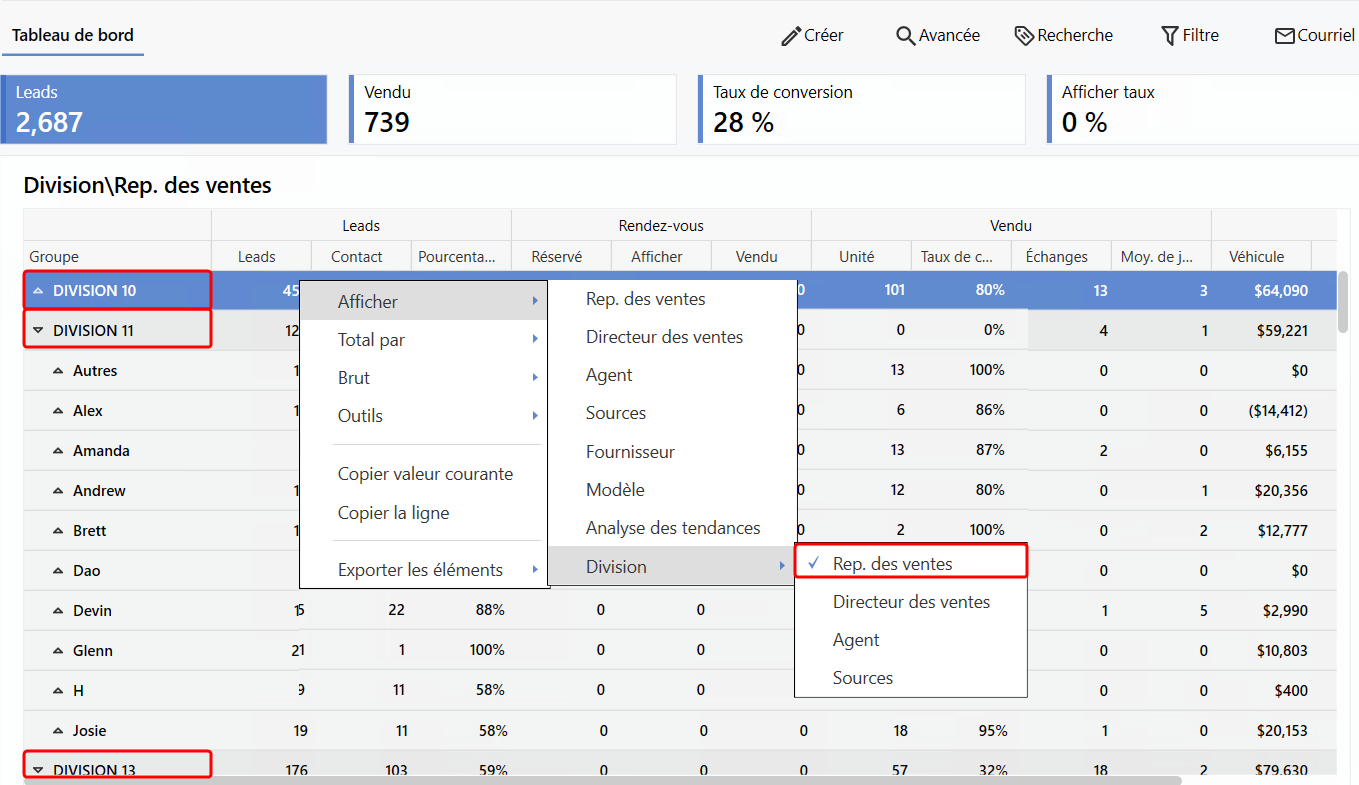Choose Directeur des ventes in Division submenu
1359x785 pixels.
[911, 602]
